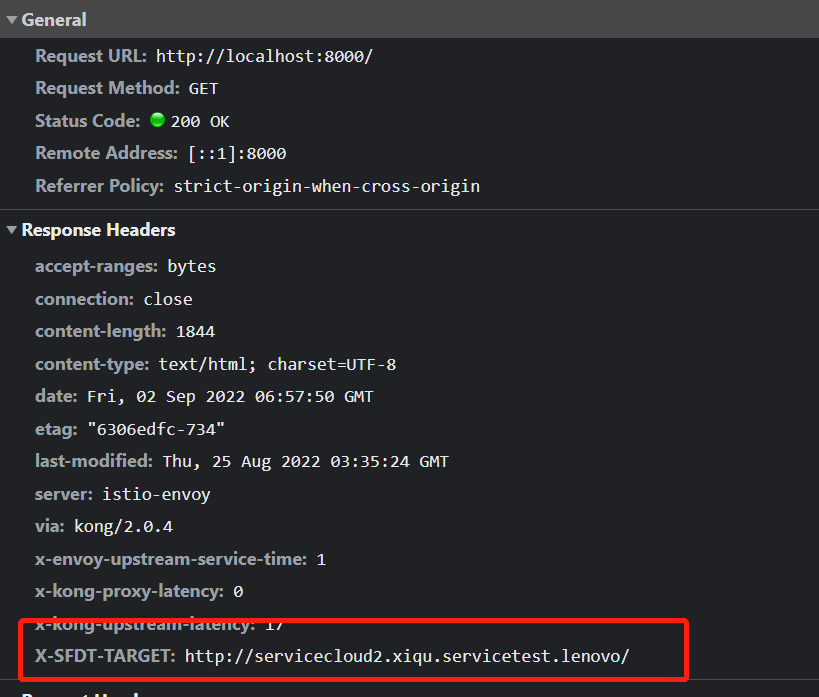Image resolution: width=819 pixels, height=697 pixels.
Task: Click the green status code indicator
Action: tap(157, 120)
